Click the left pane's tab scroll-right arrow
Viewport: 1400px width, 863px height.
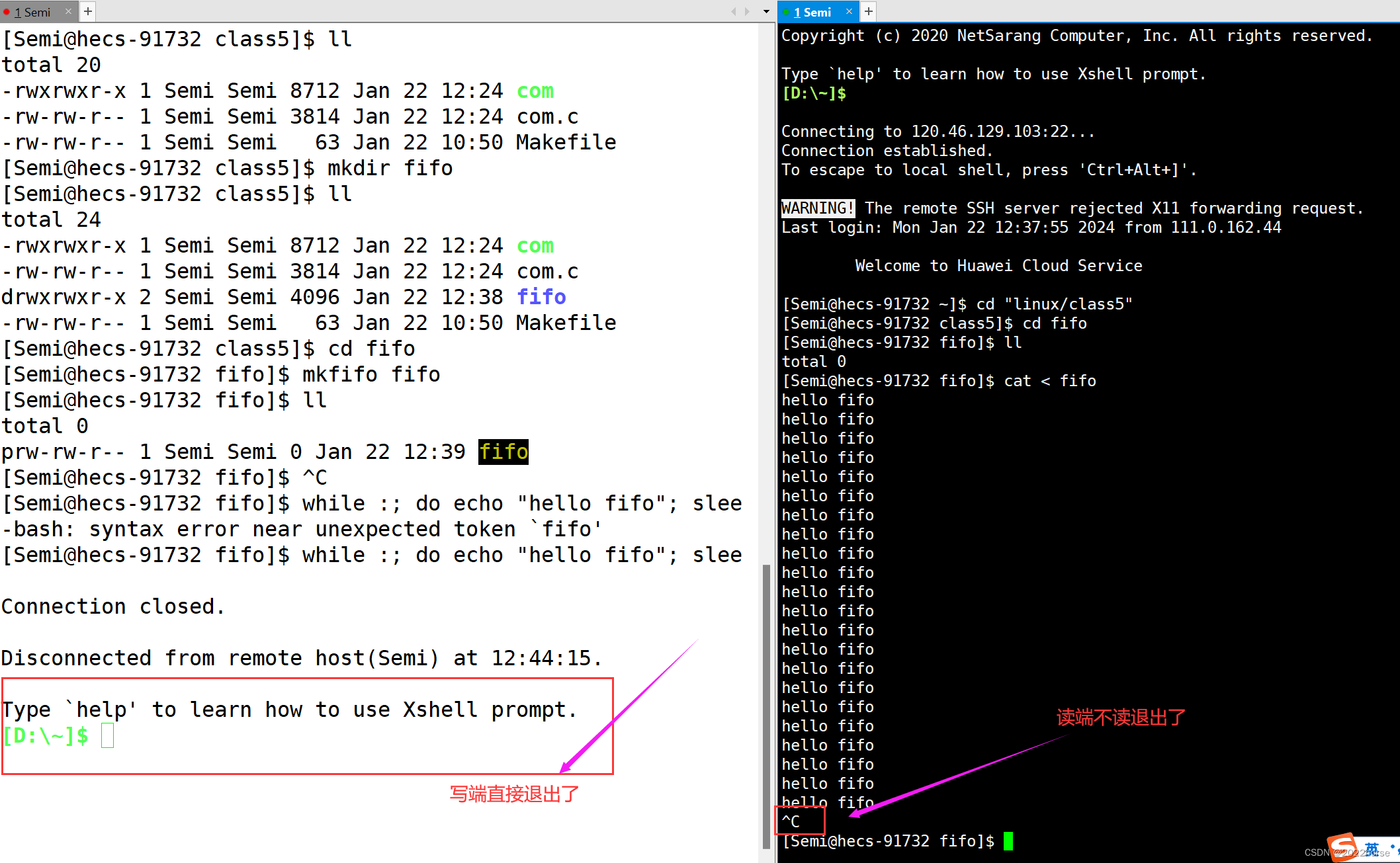tap(747, 11)
